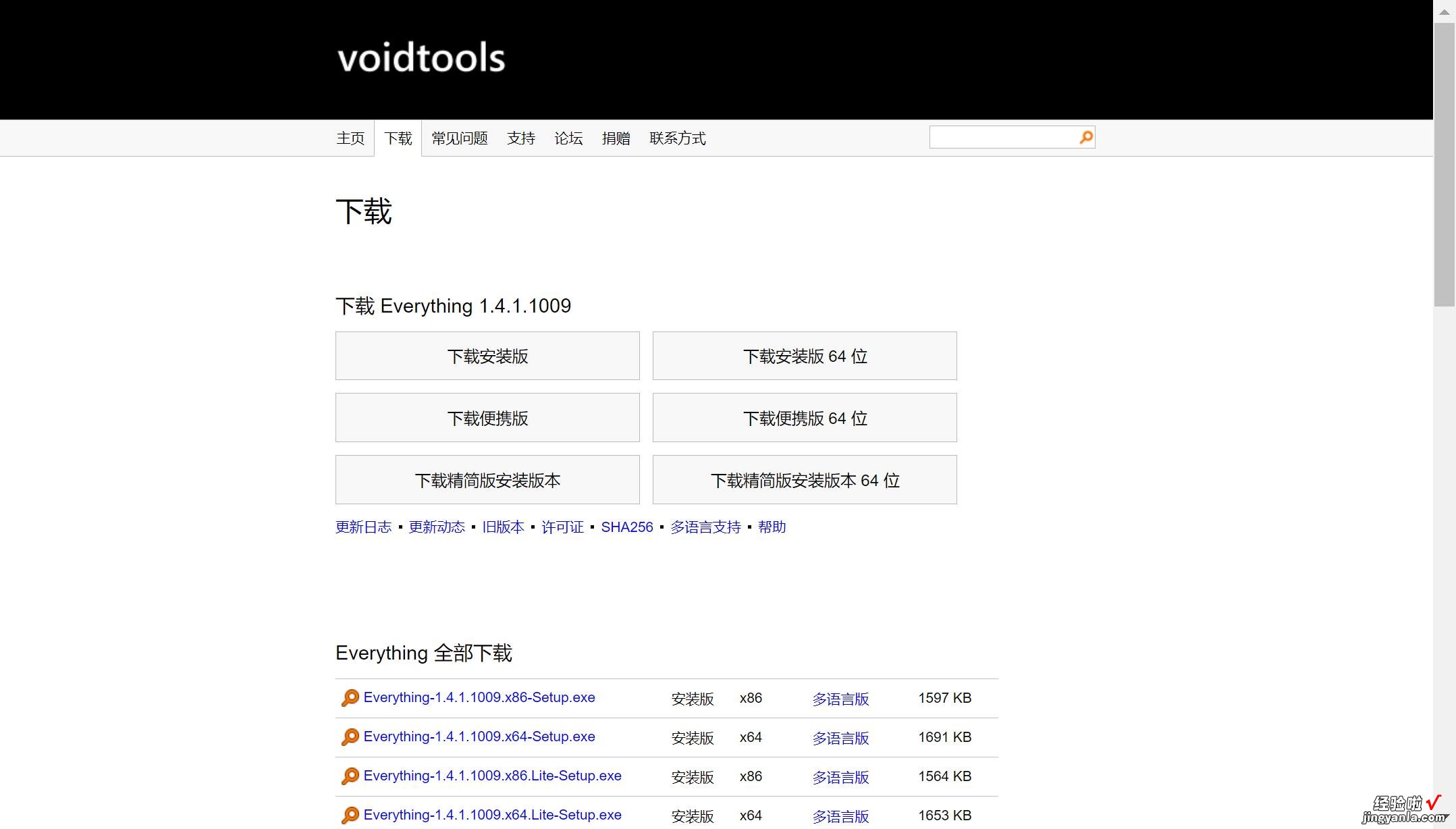Download Everything-1.4.1.1009.x86.Lite-Setup.exe

pos(492,776)
